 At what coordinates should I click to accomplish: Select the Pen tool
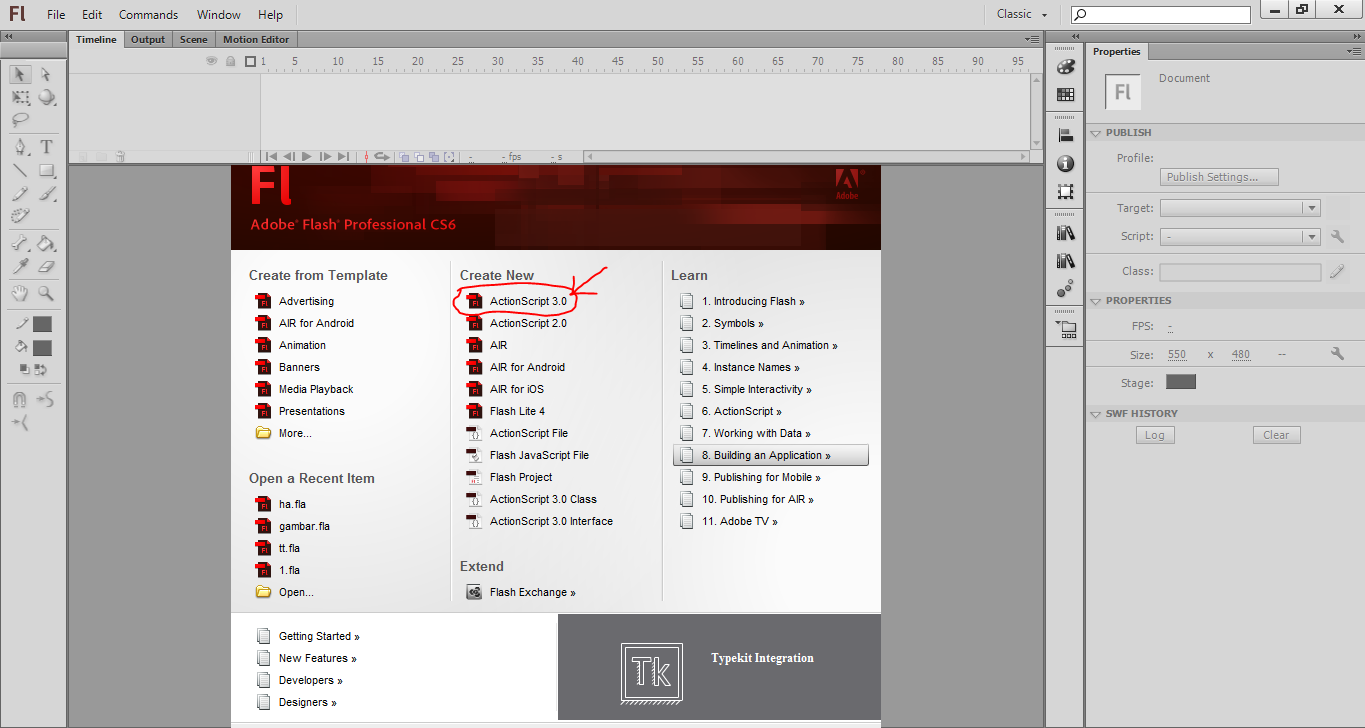click(x=20, y=147)
